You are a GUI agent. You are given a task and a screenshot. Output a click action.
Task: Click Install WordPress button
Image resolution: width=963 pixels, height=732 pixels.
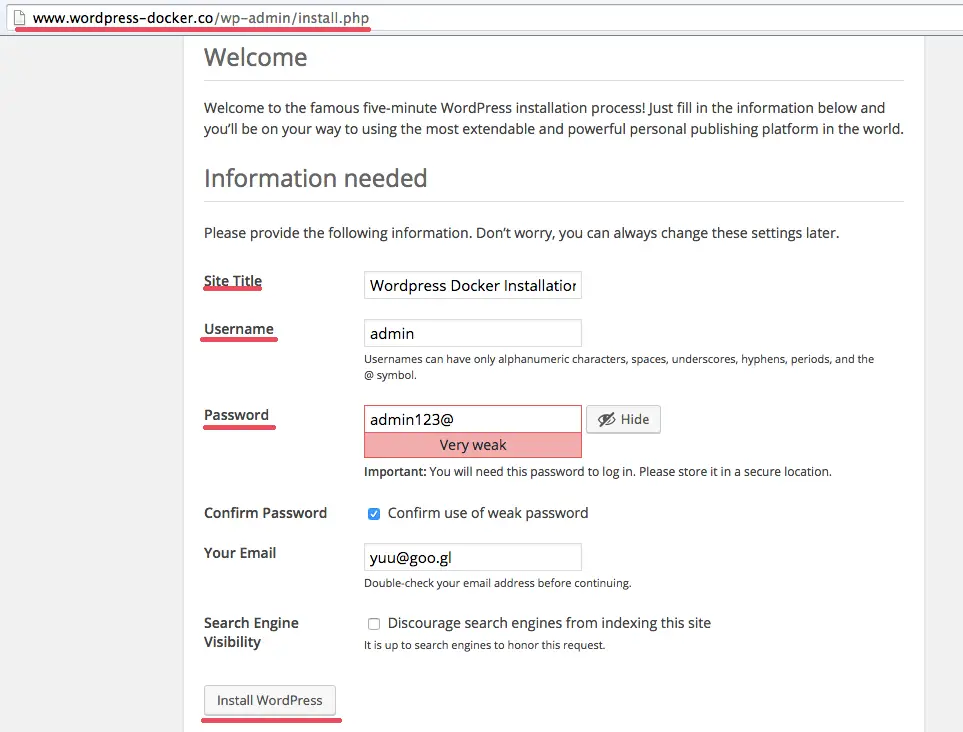(x=270, y=700)
